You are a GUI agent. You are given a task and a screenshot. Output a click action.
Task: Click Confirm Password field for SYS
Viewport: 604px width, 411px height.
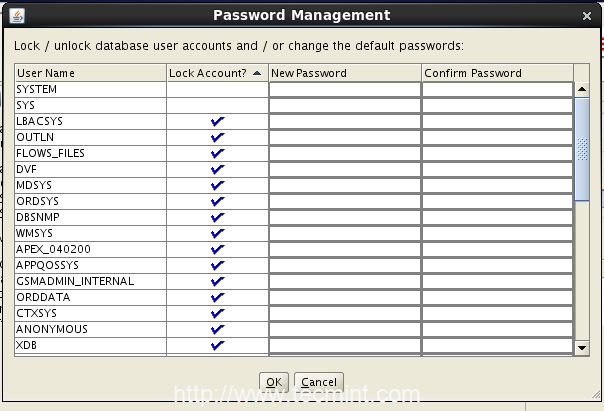click(x=496, y=105)
